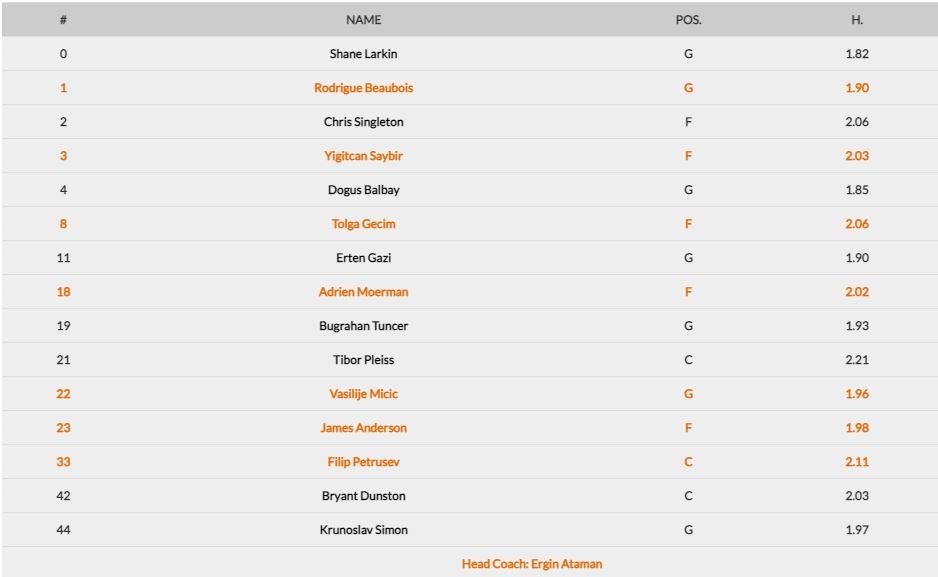This screenshot has width=938, height=577.
Task: Click Head Coach: Ergin Ataman text
Action: coord(532,564)
